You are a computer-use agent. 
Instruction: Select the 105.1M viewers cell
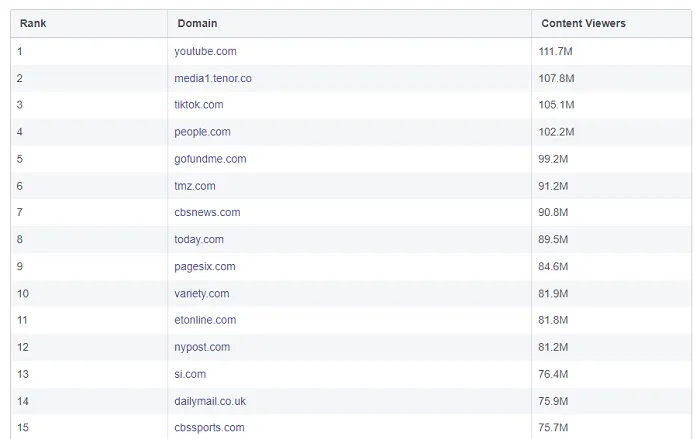[611, 105]
